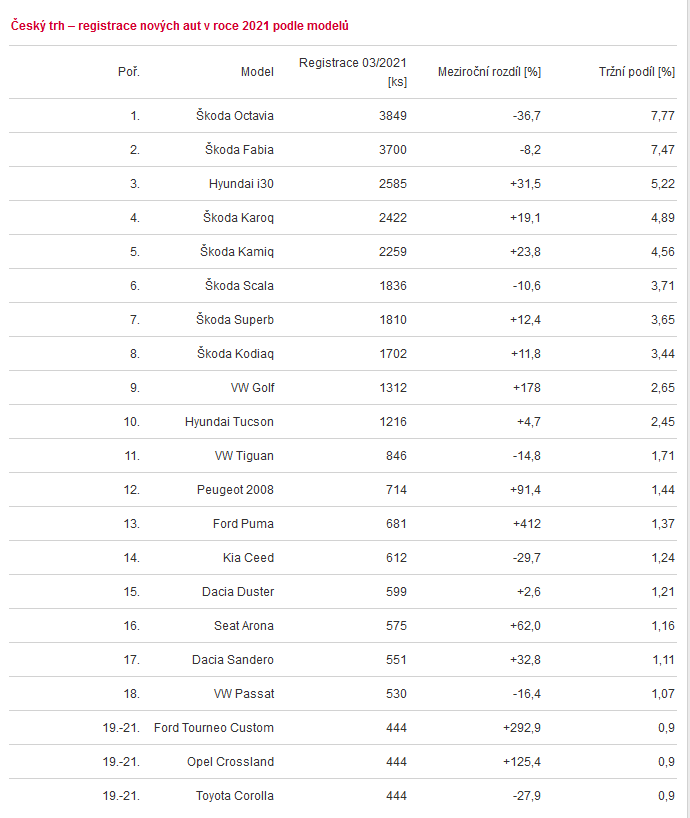
Task: Click the Škoda Octavia market share 7,77
Action: (x=660, y=116)
